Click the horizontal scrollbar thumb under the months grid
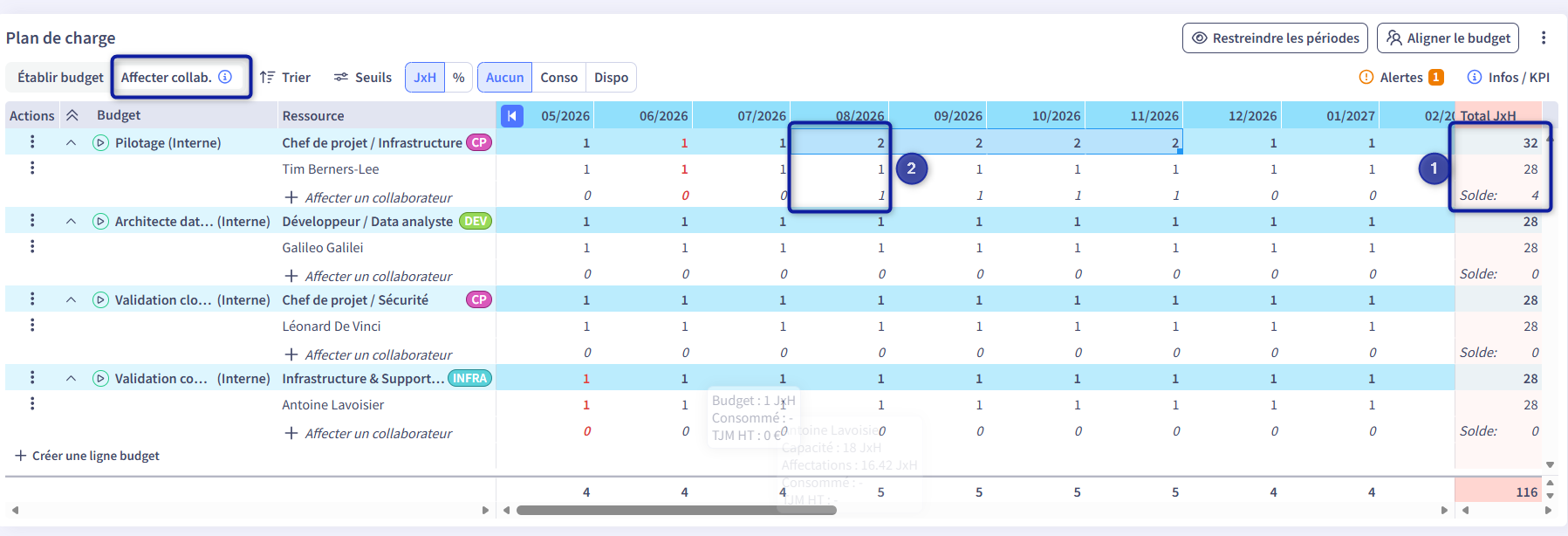Screen dimensions: 1568x536 tap(676, 510)
